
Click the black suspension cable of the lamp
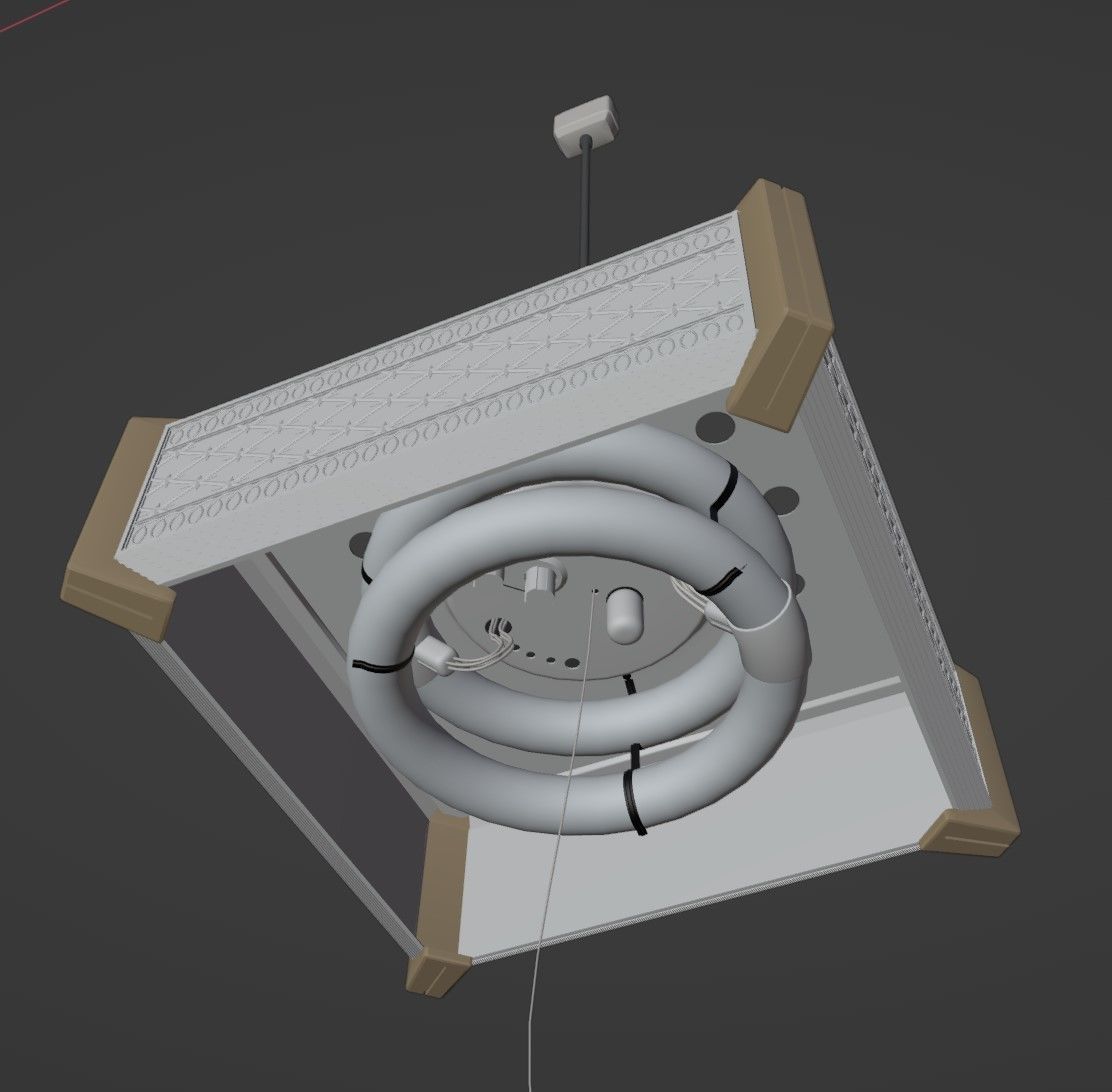586,203
